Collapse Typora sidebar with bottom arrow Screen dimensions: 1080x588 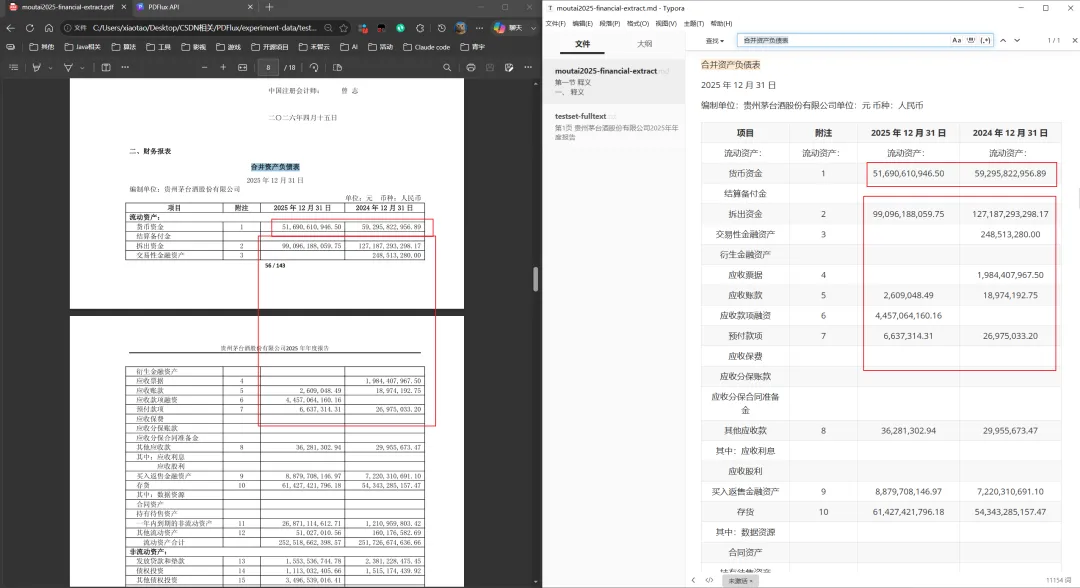coord(694,580)
